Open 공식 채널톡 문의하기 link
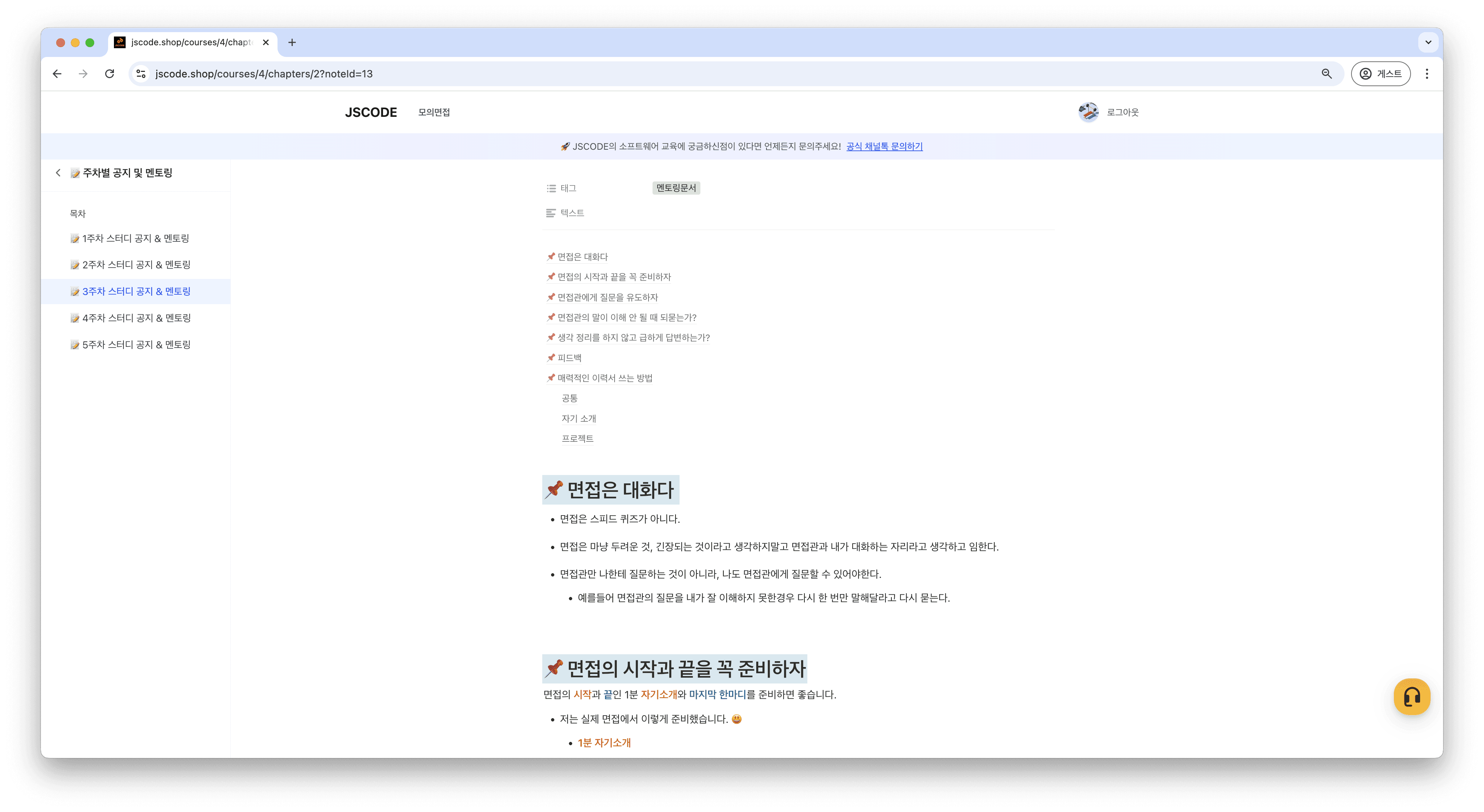 click(x=884, y=146)
